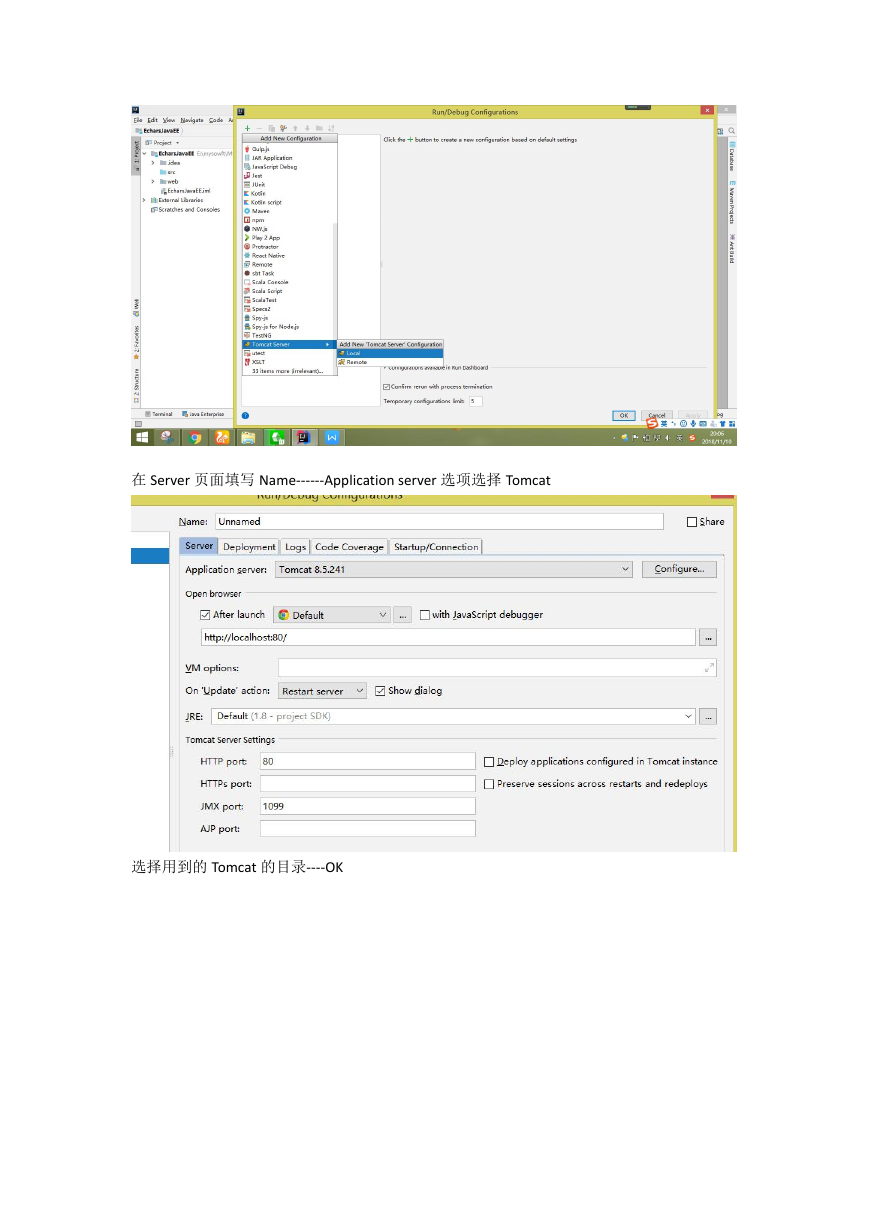Toggle the Show dialog checkbox
The height and width of the screenshot is (1228, 869).
(380, 691)
